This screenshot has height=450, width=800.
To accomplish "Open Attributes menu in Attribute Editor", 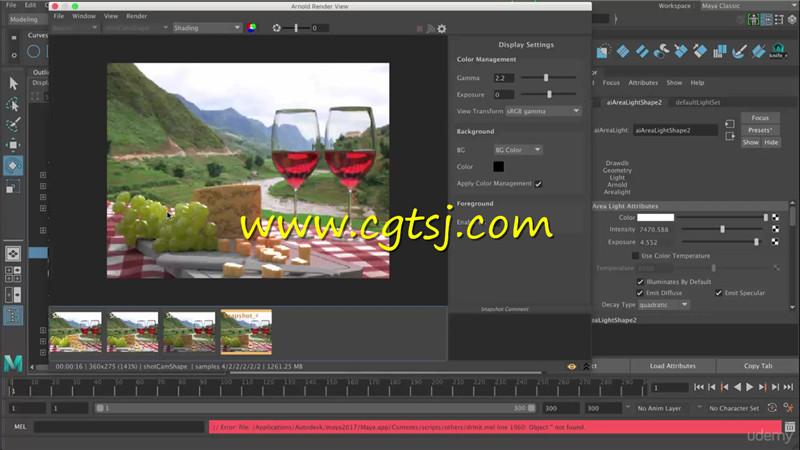I will click(x=643, y=83).
